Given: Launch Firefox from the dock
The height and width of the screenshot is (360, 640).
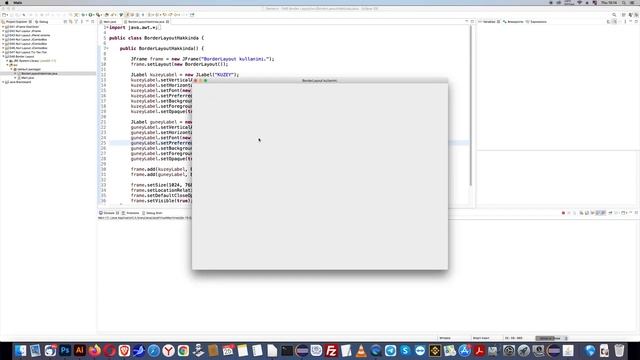Looking at the screenshot, I should (95, 351).
